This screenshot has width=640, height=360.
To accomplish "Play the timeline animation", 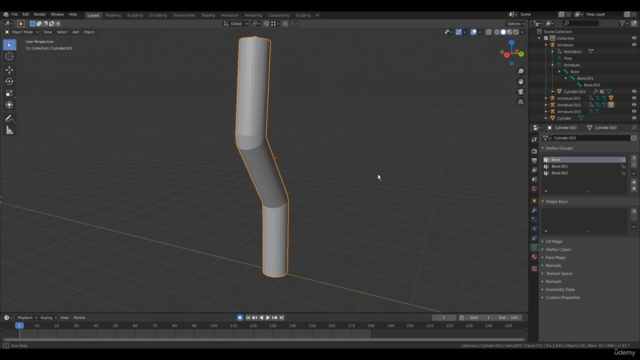I will pyautogui.click(x=268, y=318).
